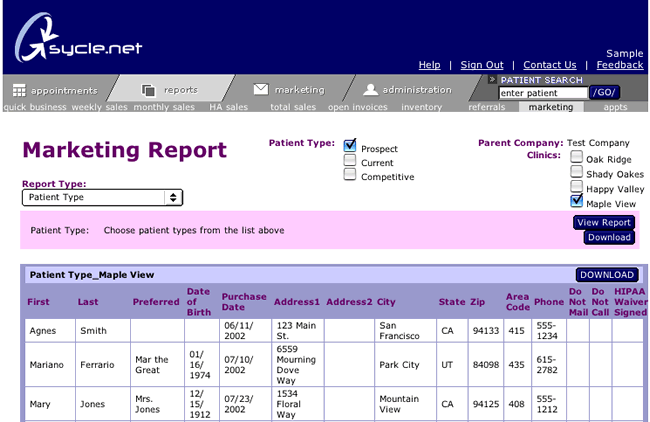Click the DOWNLOAD button in table header
Viewport: 650px width, 422px height.
607,275
